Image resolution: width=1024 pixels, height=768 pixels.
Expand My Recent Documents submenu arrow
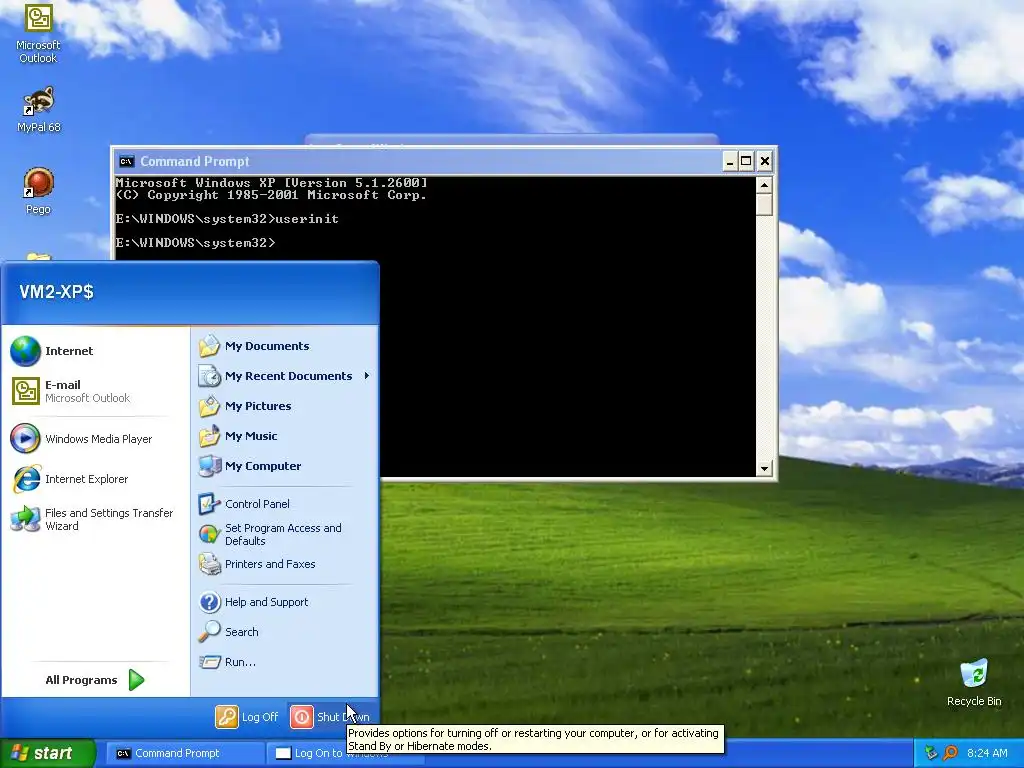click(x=366, y=376)
